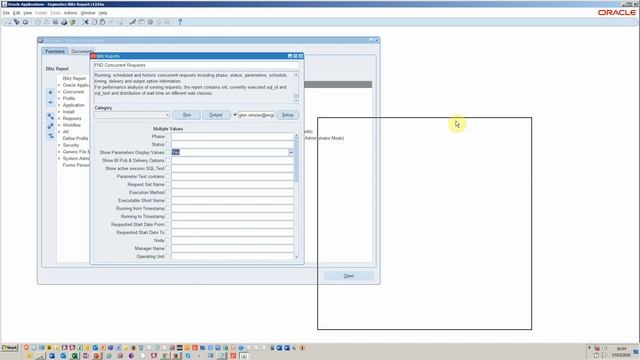The image size is (640, 360).
Task: Click the Setup button
Action: pyautogui.click(x=287, y=115)
